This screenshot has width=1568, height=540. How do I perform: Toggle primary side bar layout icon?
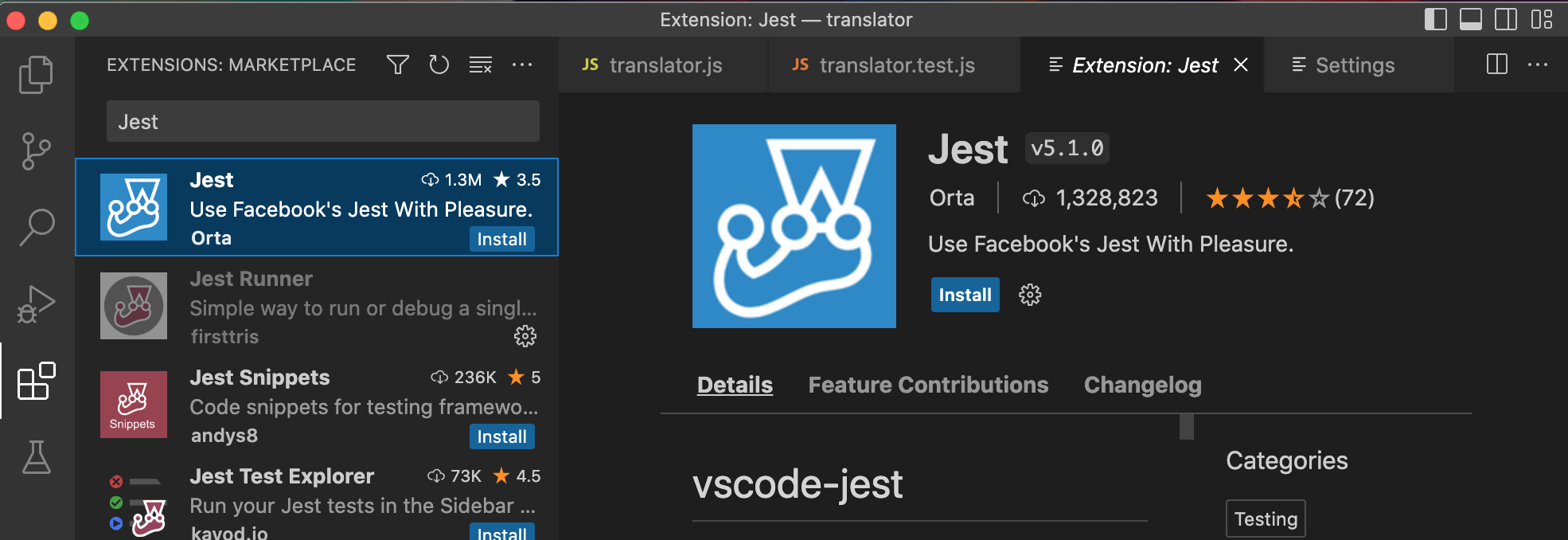click(x=1436, y=19)
